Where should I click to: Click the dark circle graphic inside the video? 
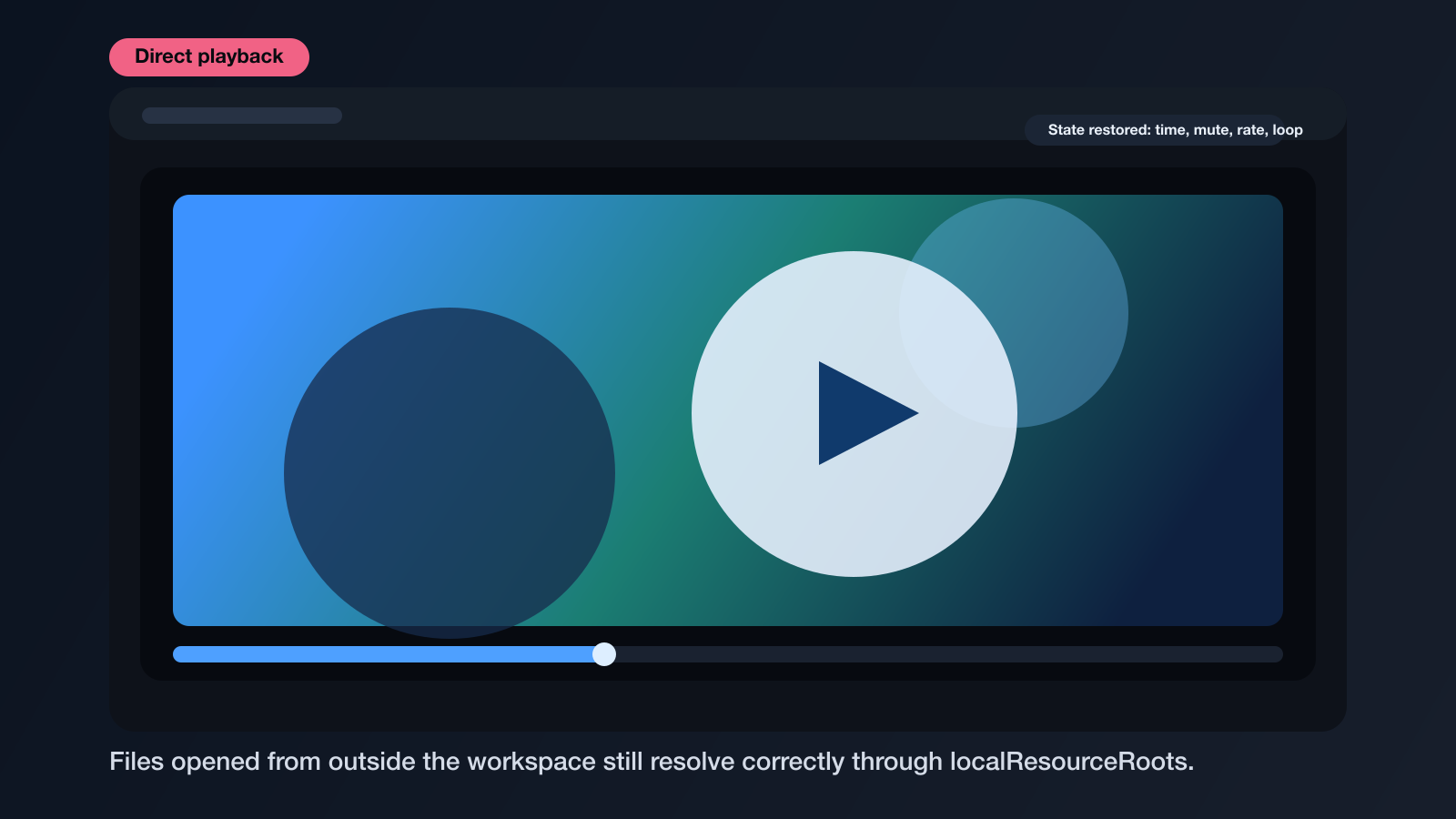(x=450, y=473)
